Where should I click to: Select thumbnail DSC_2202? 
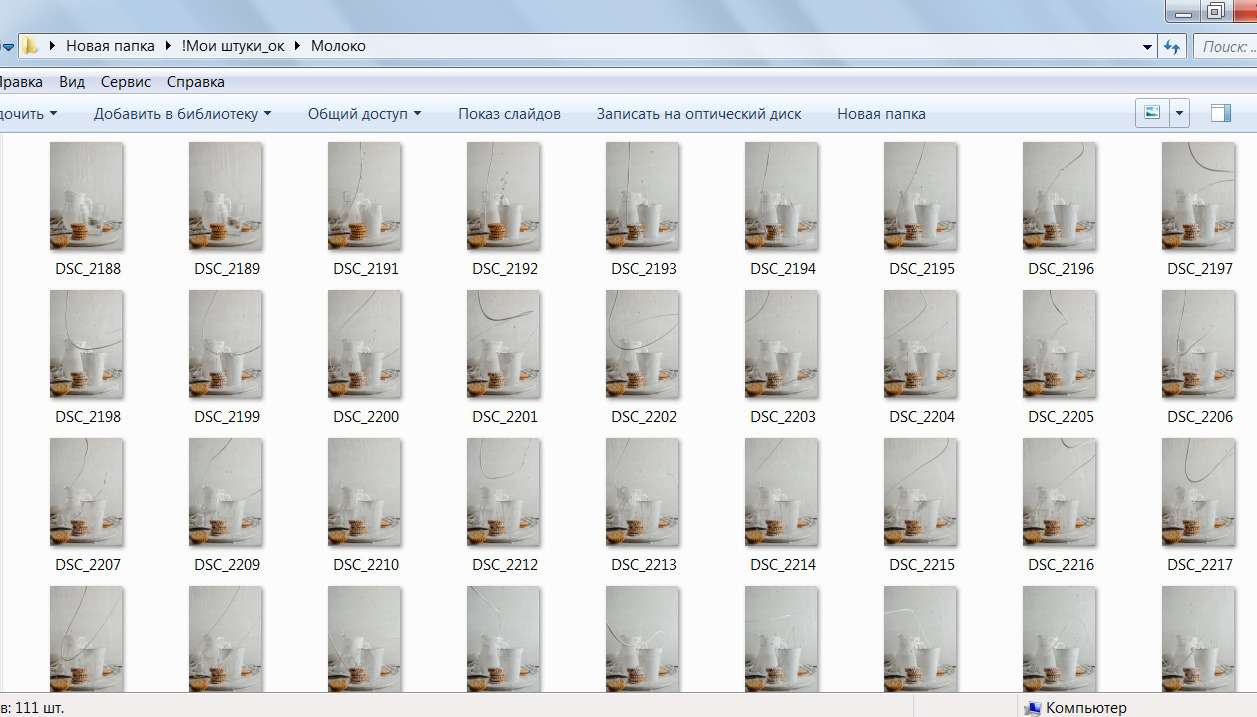pos(643,344)
